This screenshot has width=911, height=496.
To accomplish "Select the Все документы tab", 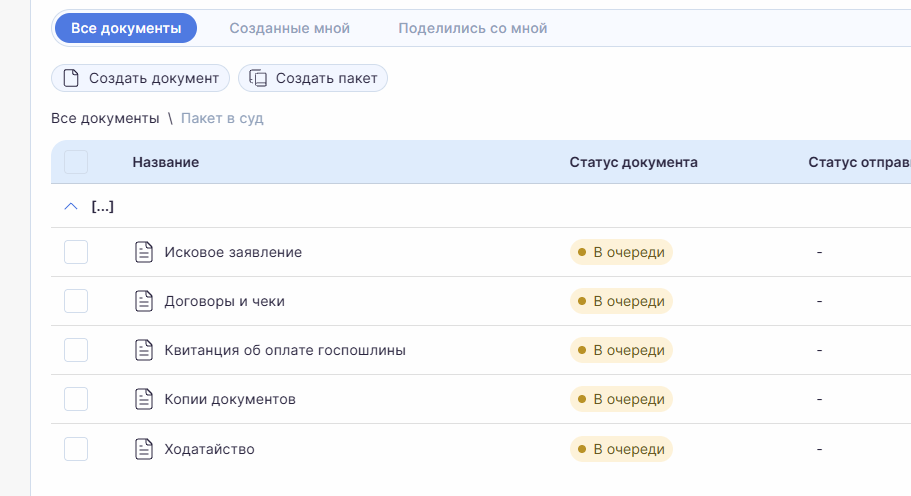I will click(x=126, y=28).
